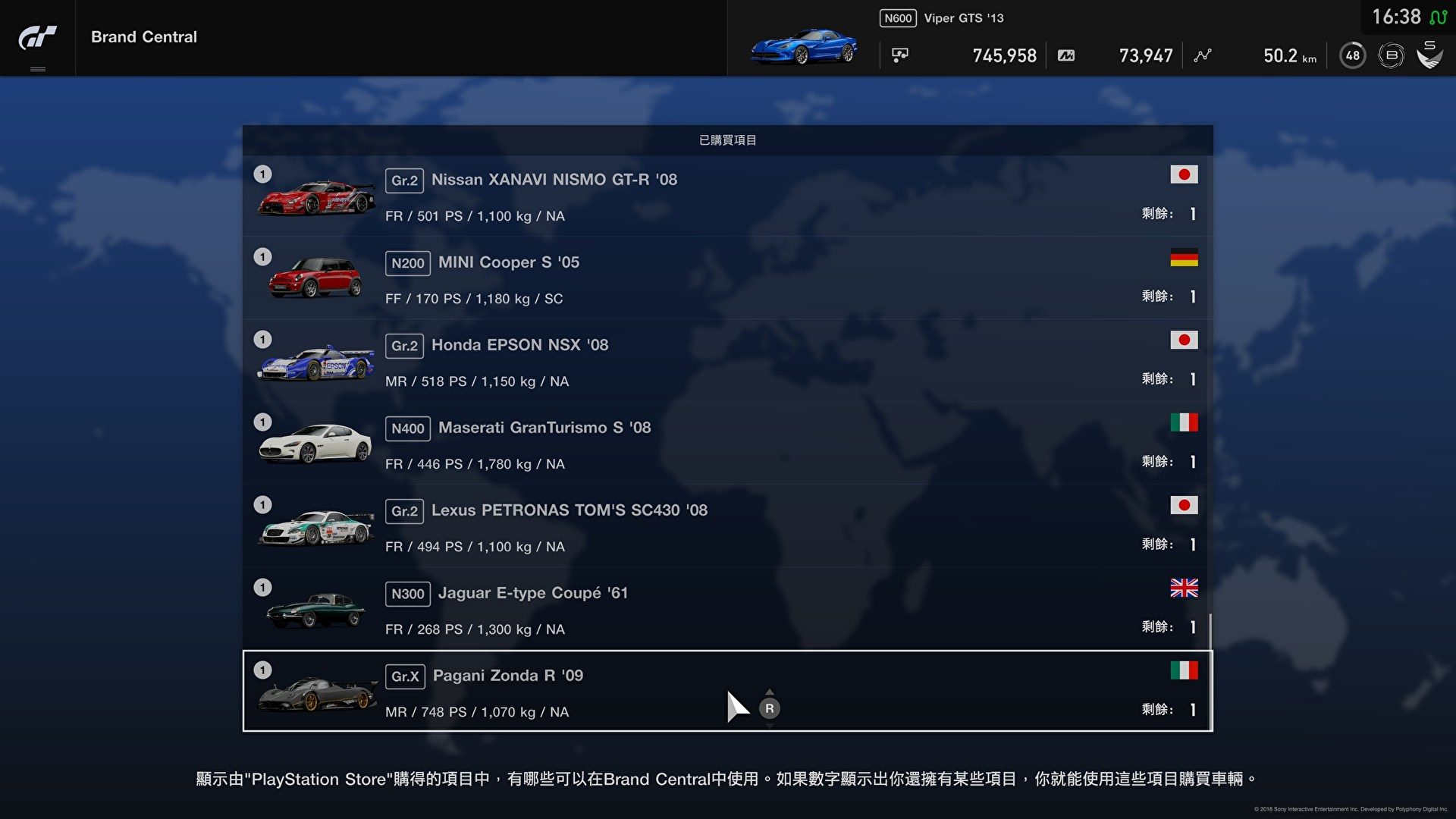Screen dimensions: 1456x819
Task: Click the blue Viper GTS car thumbnail
Action: [x=803, y=46]
